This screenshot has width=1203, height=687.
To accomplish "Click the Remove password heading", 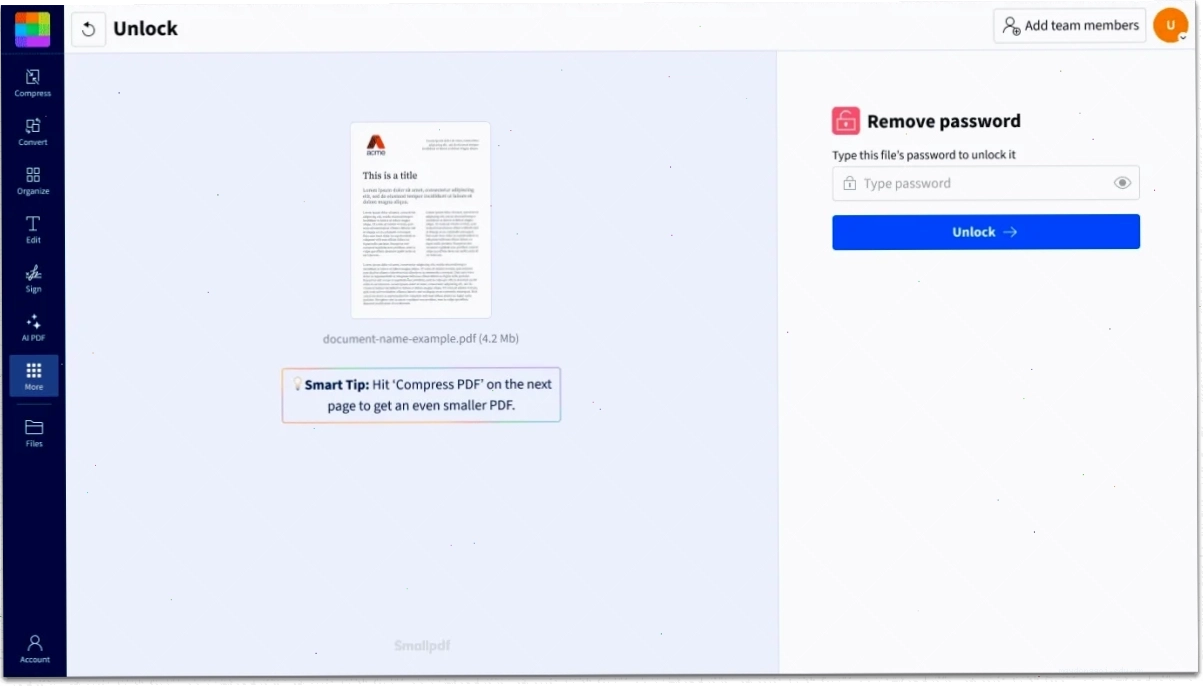I will (x=943, y=121).
